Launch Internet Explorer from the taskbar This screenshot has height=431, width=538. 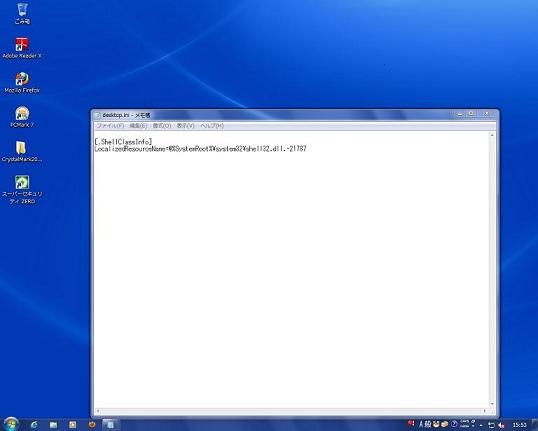point(34,425)
